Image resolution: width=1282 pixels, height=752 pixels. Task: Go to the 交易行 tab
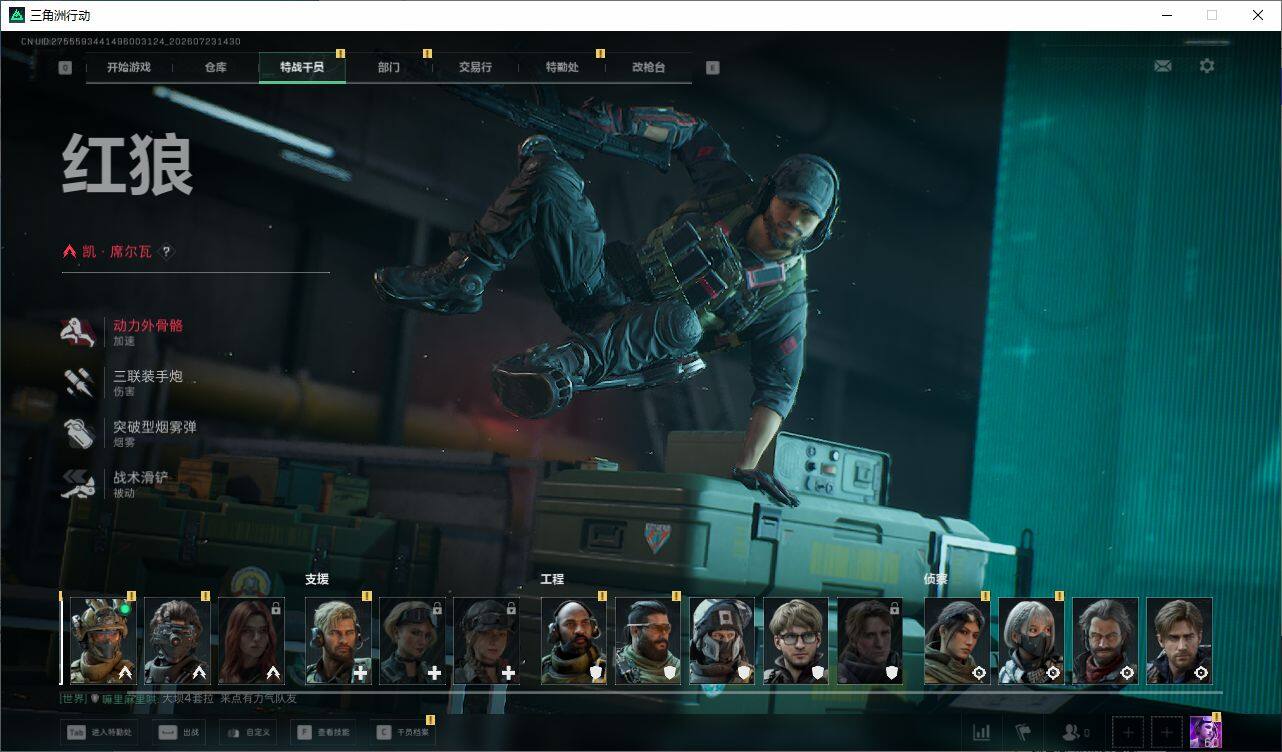coord(475,68)
